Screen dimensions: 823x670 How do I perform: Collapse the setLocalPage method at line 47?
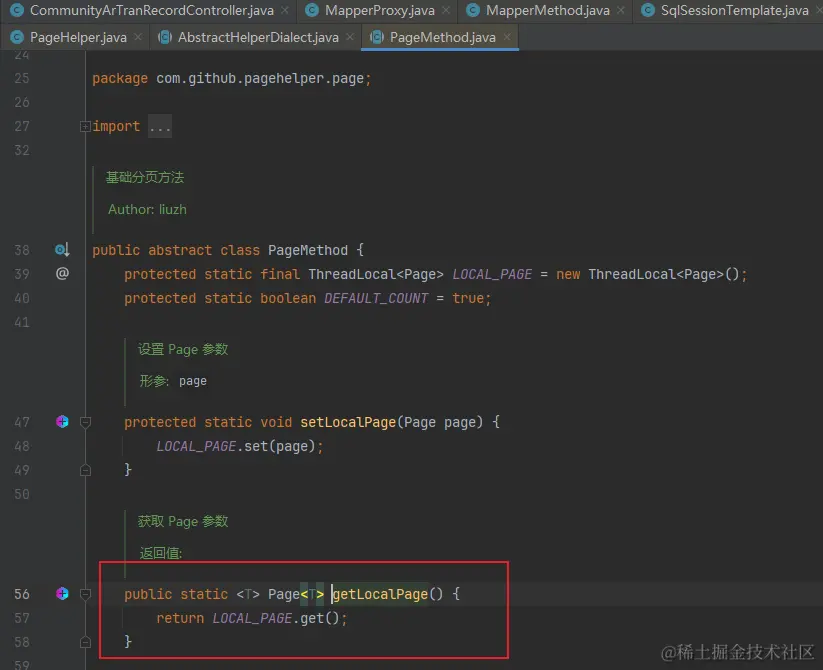point(85,422)
